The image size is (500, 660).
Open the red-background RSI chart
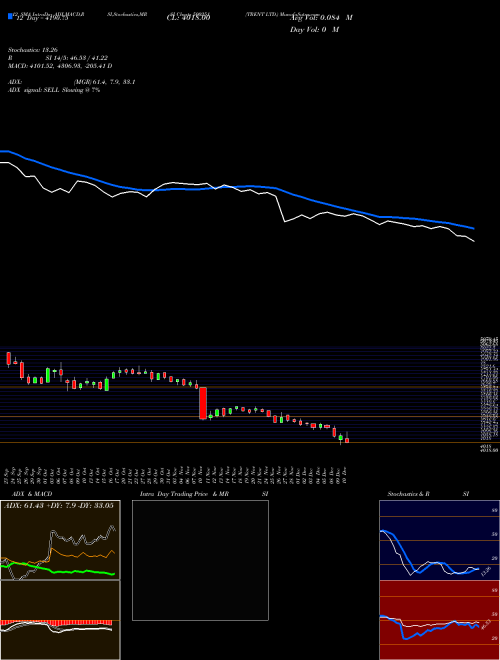439,620
